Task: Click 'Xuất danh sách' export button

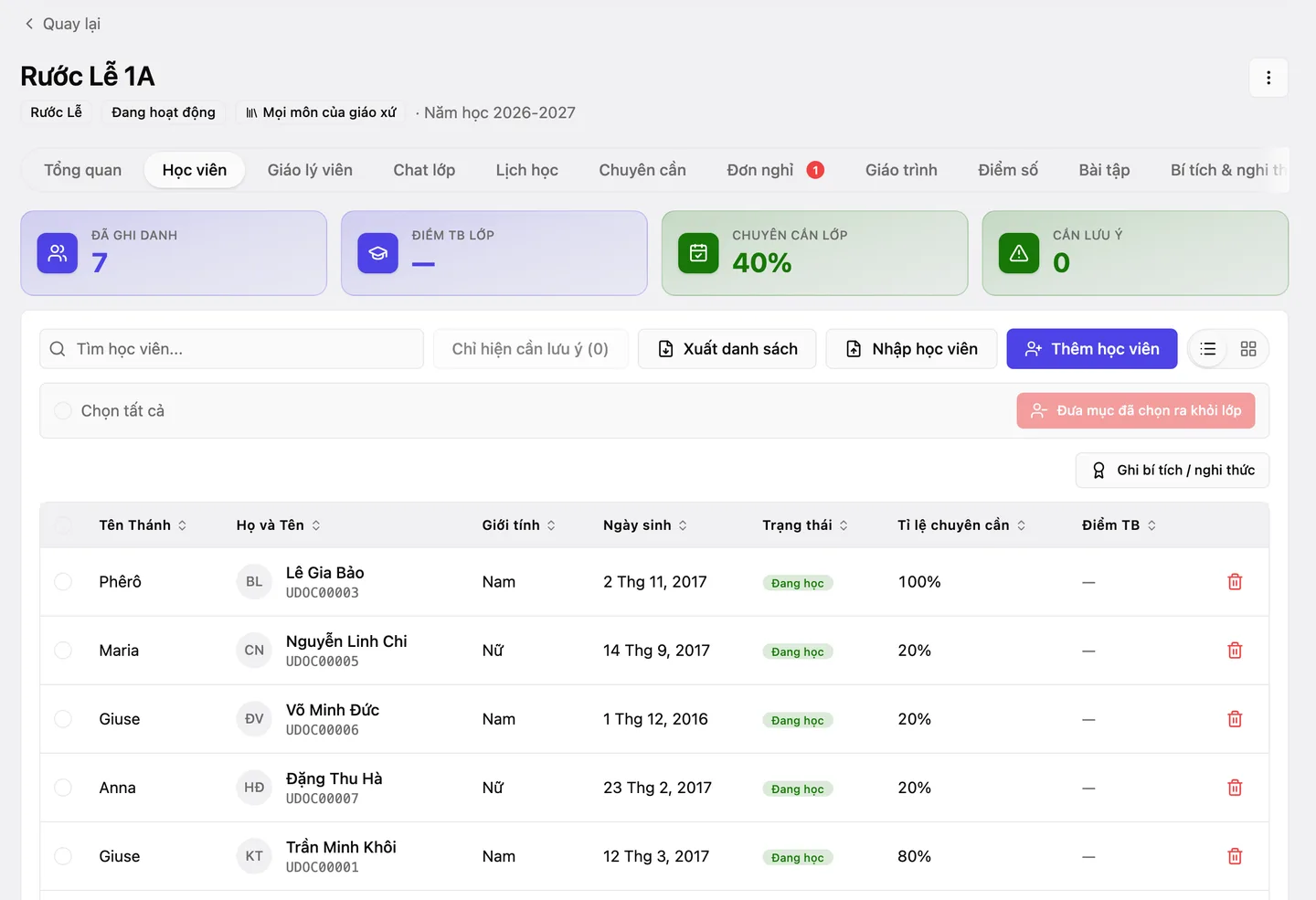Action: point(727,349)
